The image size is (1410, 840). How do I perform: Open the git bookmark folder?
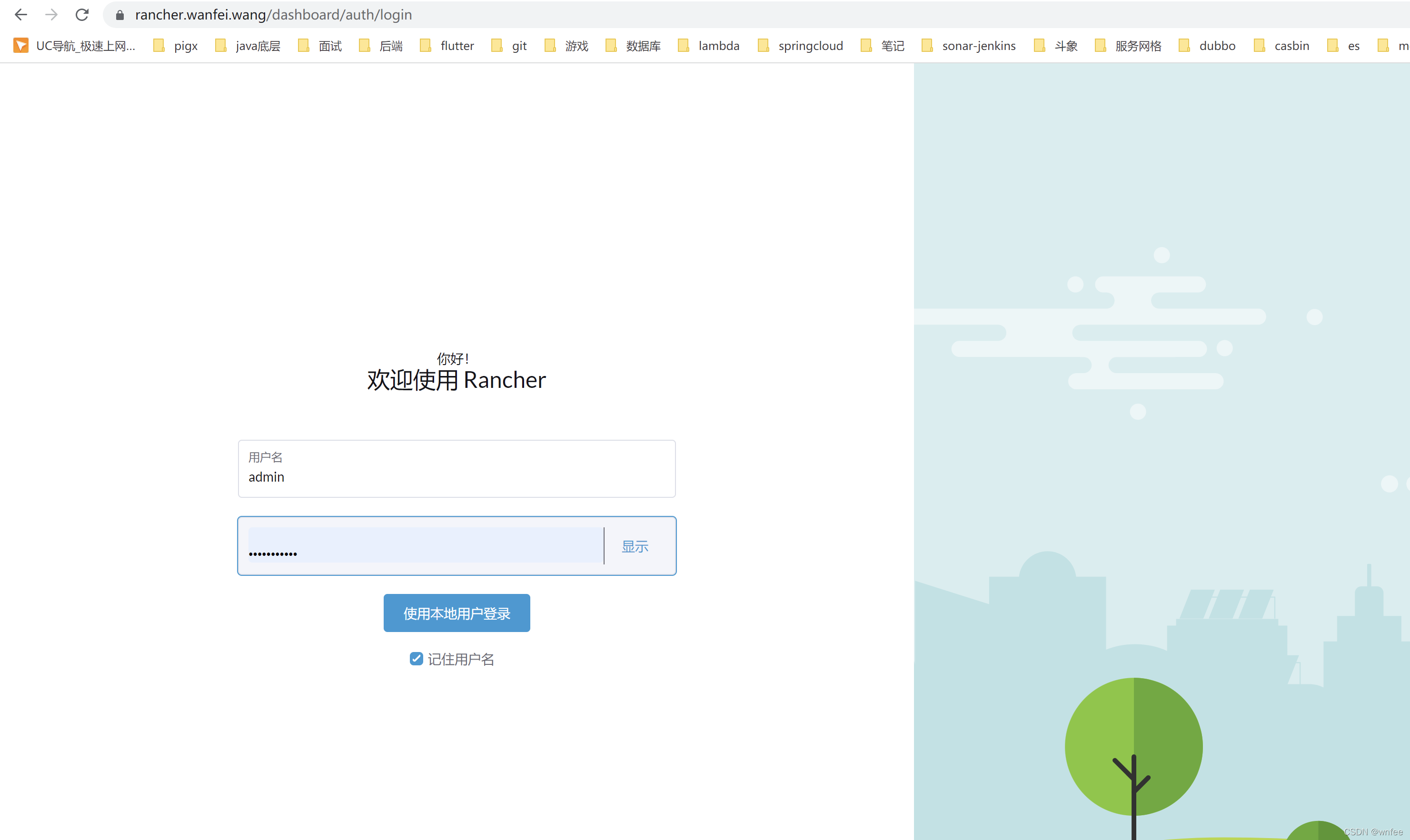[x=509, y=46]
